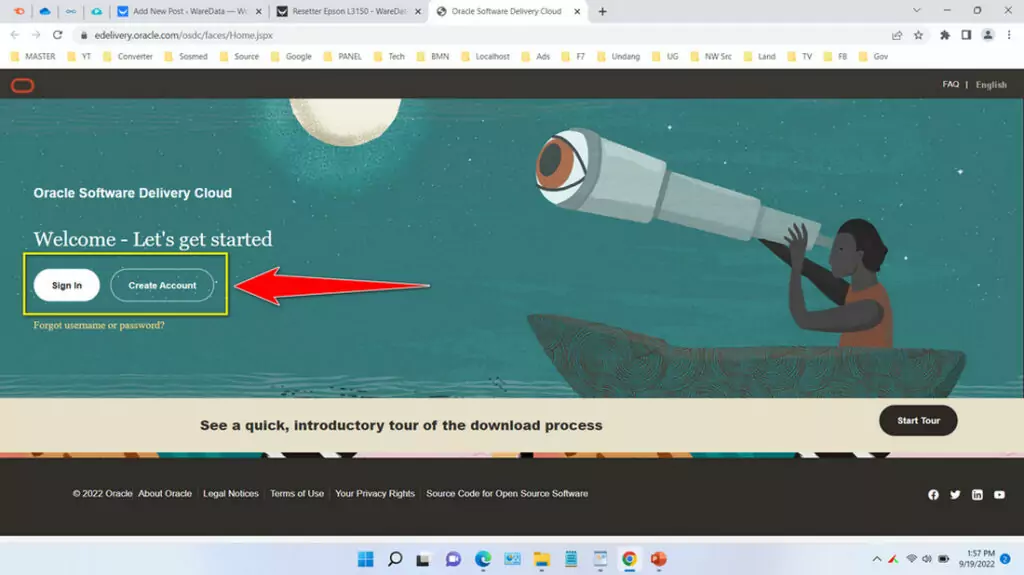Open Source Code for Open Source Software
1024x575 pixels.
coord(507,493)
